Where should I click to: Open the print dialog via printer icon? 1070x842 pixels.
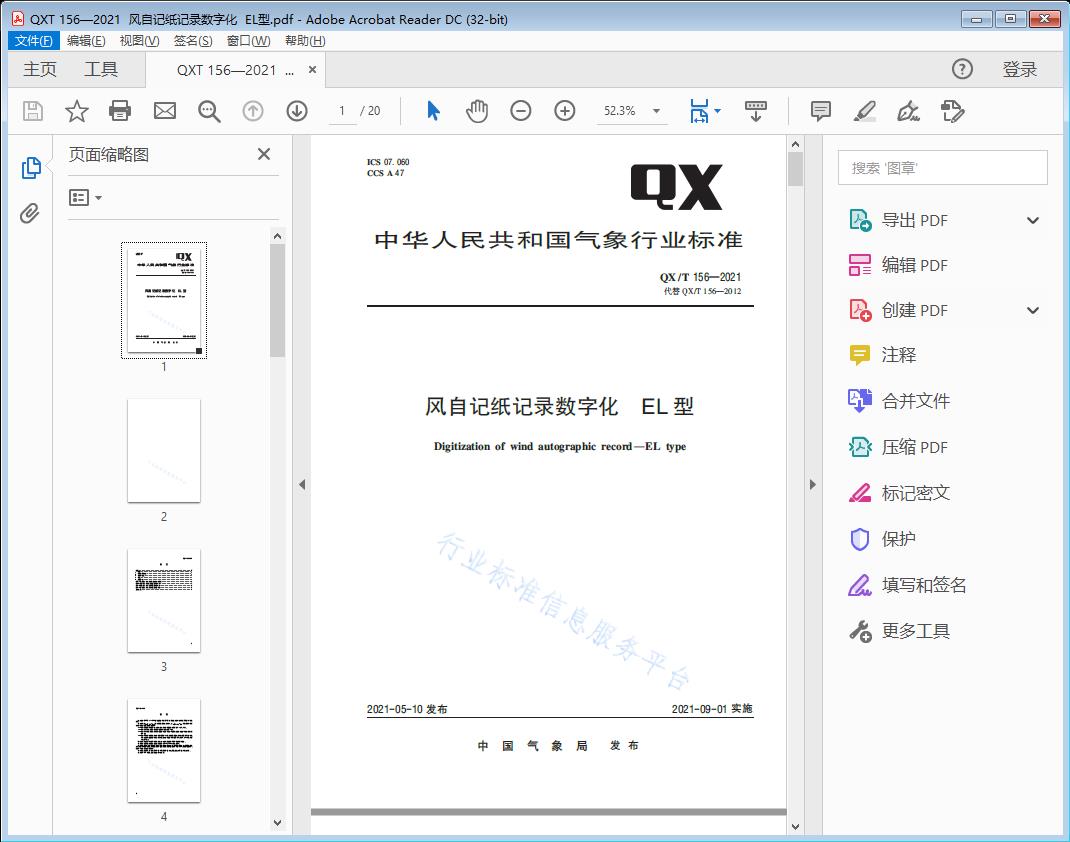pos(120,111)
